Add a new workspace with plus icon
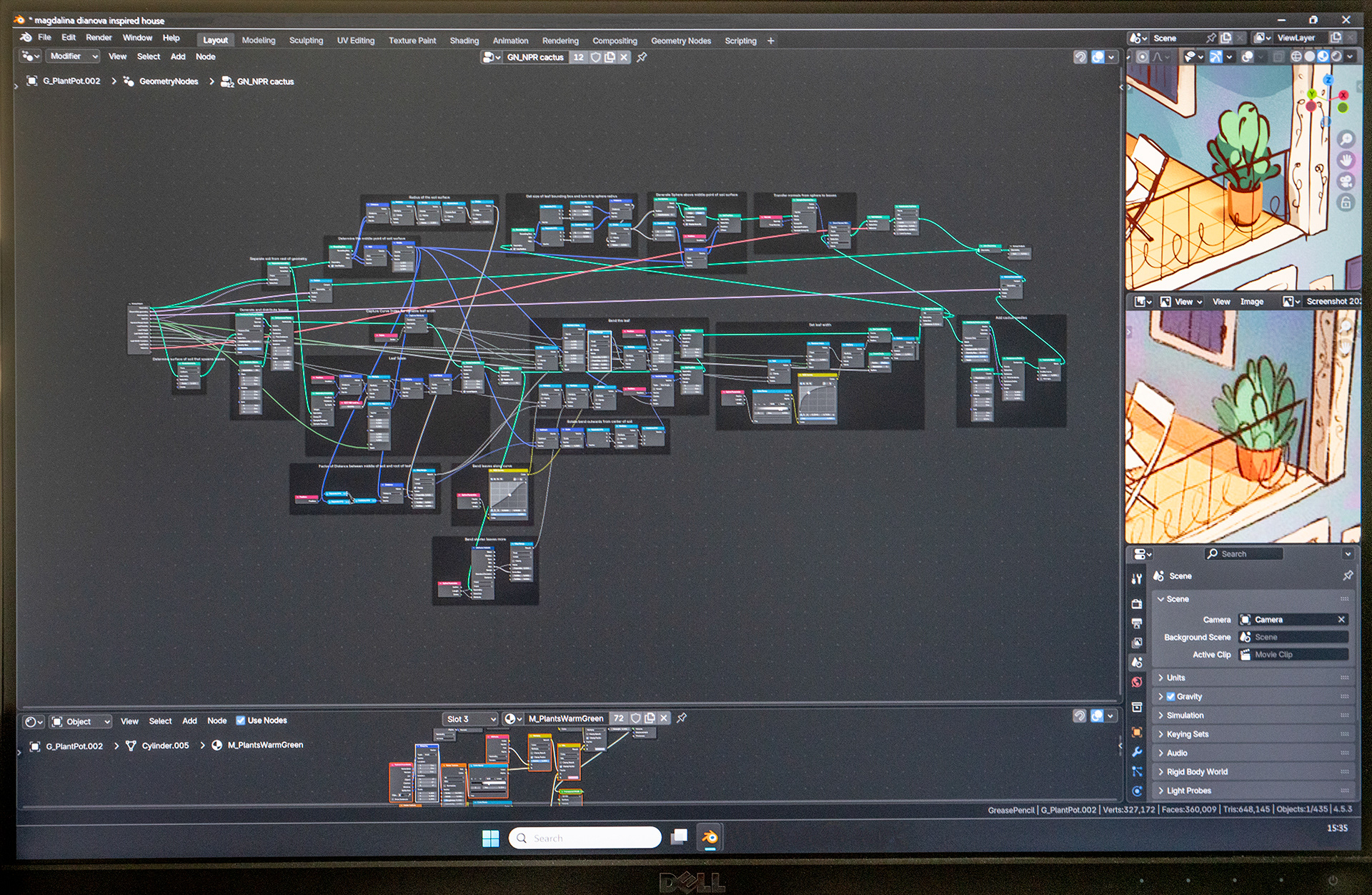This screenshot has width=1372, height=895. [x=770, y=41]
